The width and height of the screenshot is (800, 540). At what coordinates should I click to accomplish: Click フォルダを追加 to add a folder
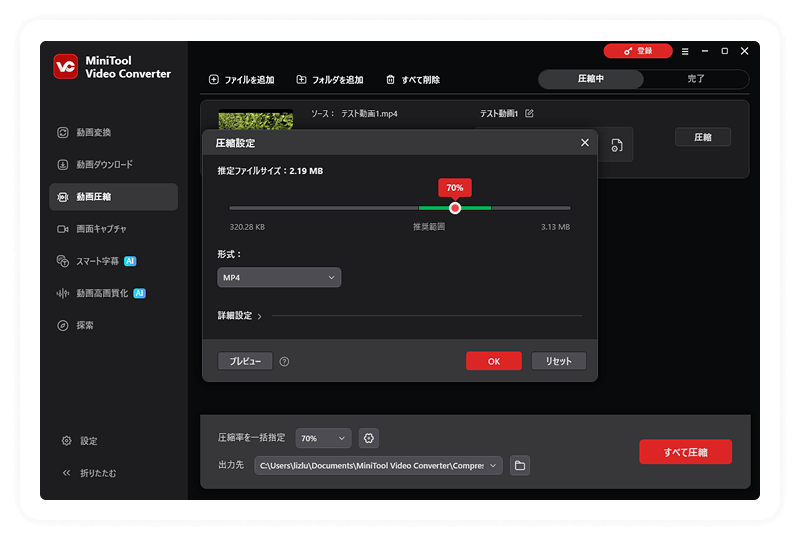330,80
